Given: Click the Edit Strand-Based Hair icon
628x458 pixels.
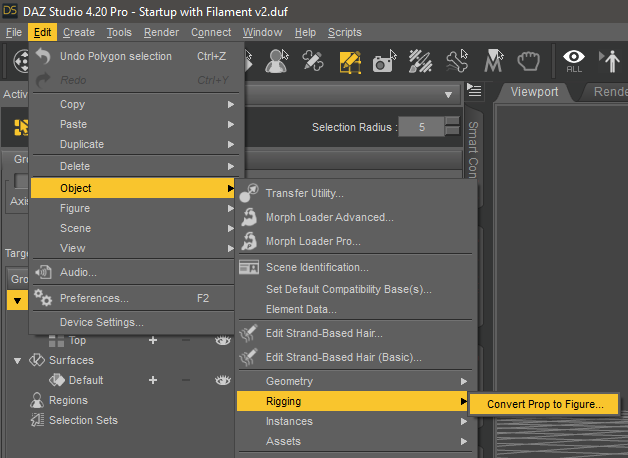Looking at the screenshot, I should pyautogui.click(x=249, y=333).
